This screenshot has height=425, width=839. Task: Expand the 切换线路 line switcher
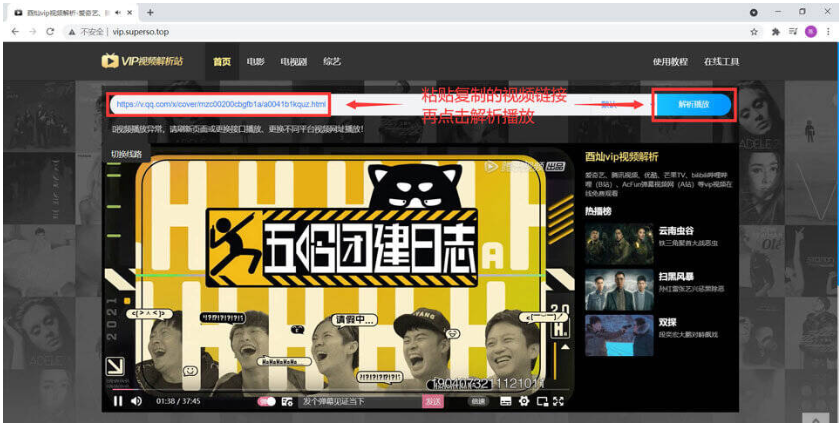(127, 154)
